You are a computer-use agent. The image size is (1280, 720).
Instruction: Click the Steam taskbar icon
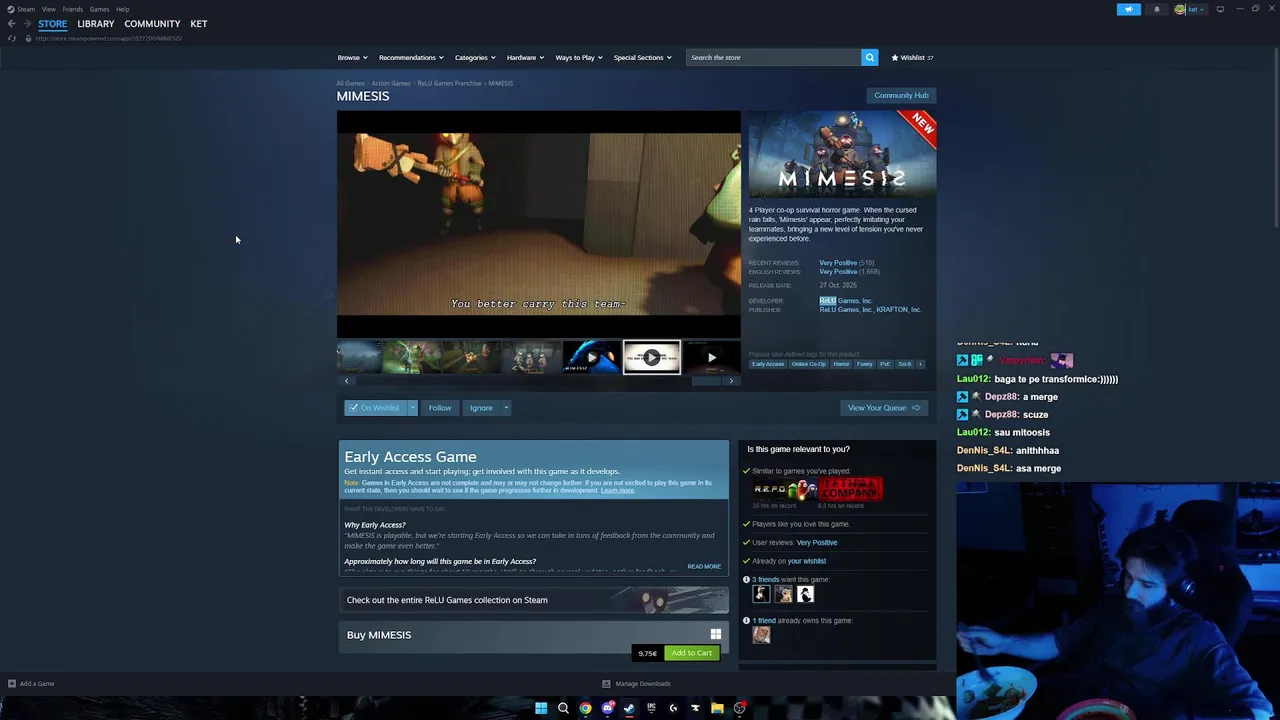[629, 708]
